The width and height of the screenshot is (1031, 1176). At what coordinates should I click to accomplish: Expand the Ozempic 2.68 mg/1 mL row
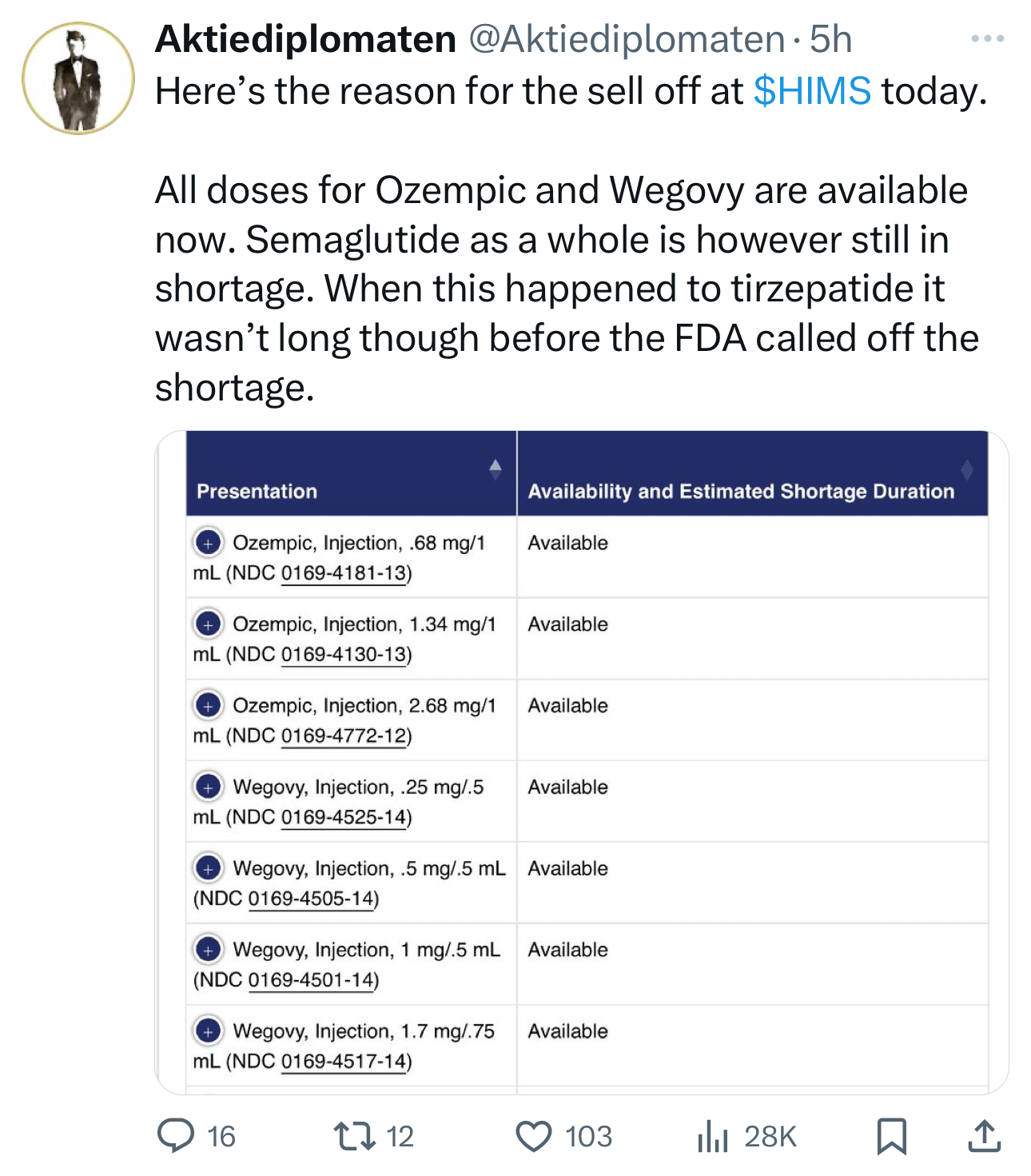[208, 706]
